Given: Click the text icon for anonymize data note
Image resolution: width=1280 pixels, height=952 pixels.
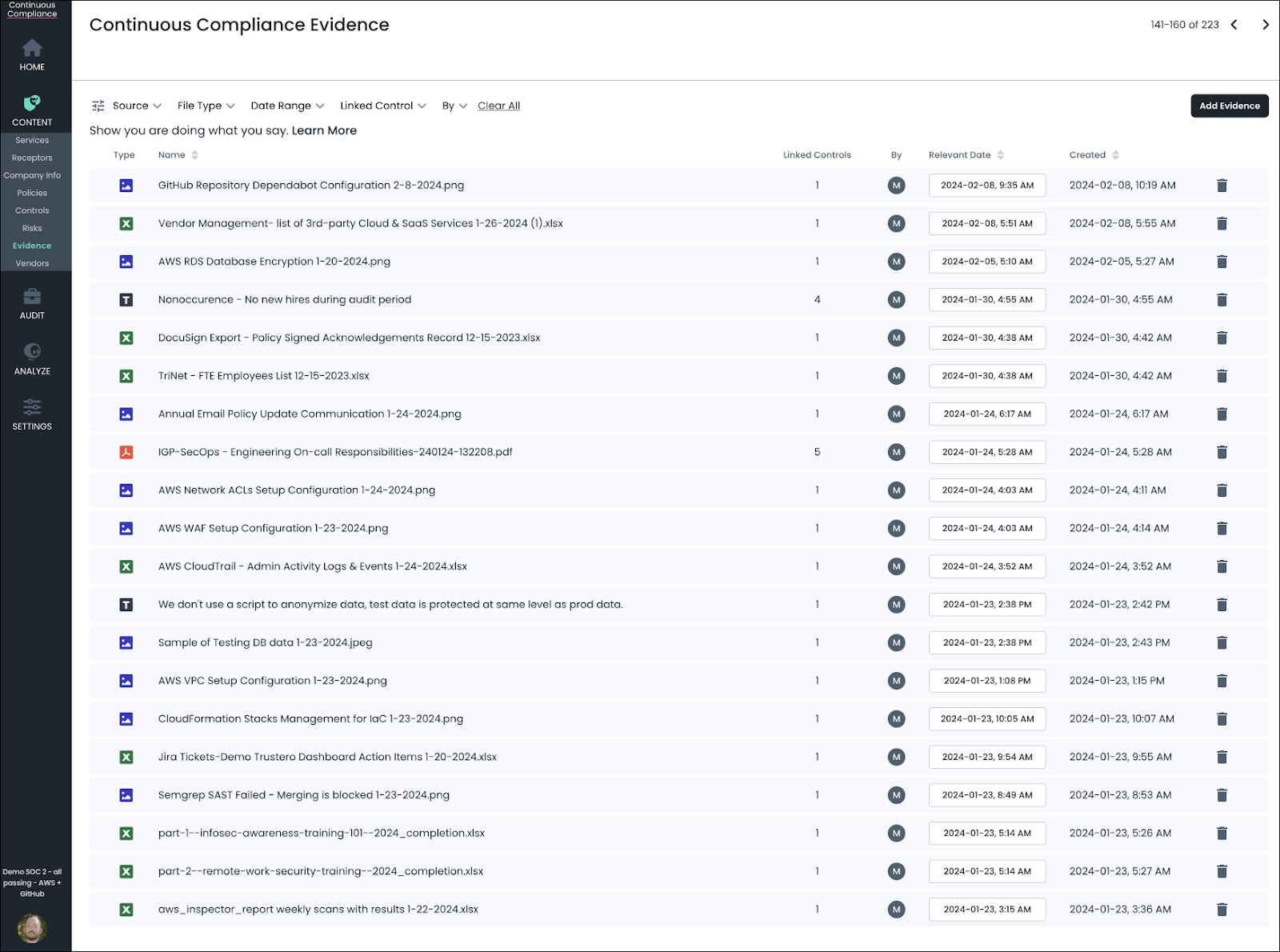Looking at the screenshot, I should pos(126,605).
